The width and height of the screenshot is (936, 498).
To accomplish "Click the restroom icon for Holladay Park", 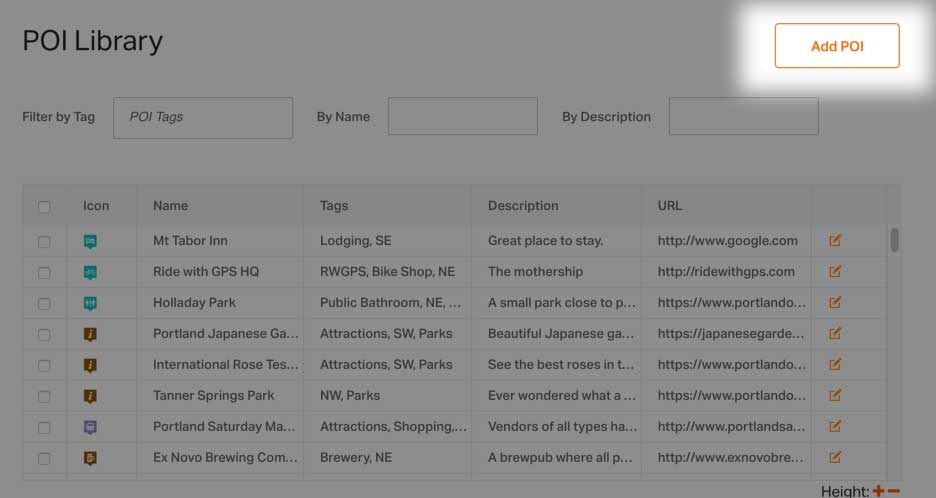I will (90, 303).
